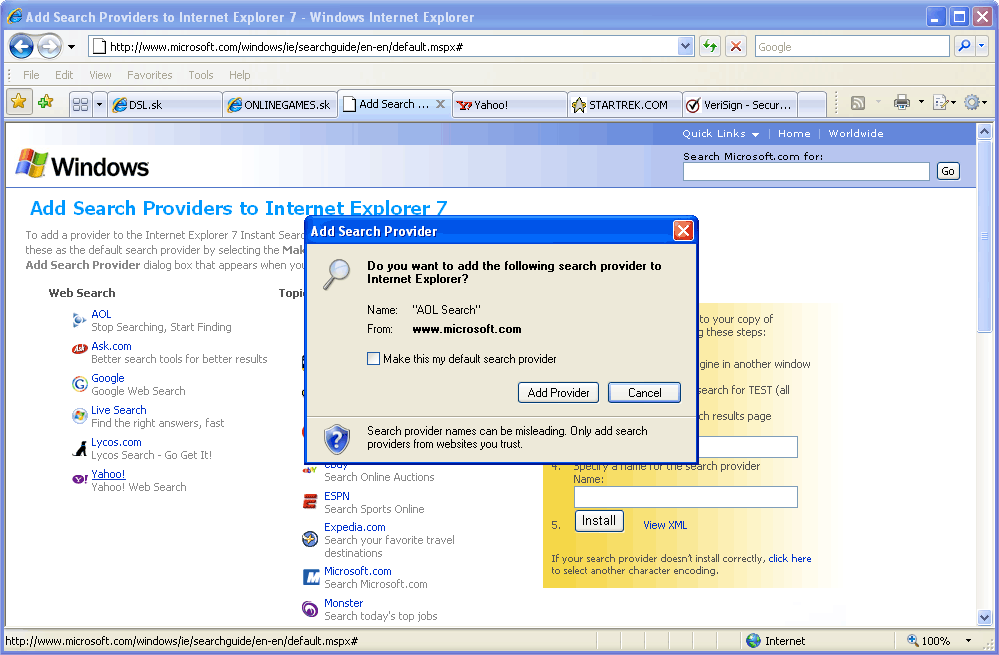Click the ESPN logo icon
This screenshot has height=655, width=999.
coord(310,501)
